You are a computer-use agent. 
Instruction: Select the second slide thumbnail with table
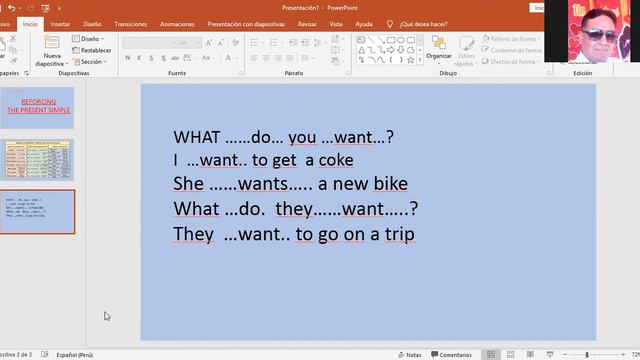37,160
